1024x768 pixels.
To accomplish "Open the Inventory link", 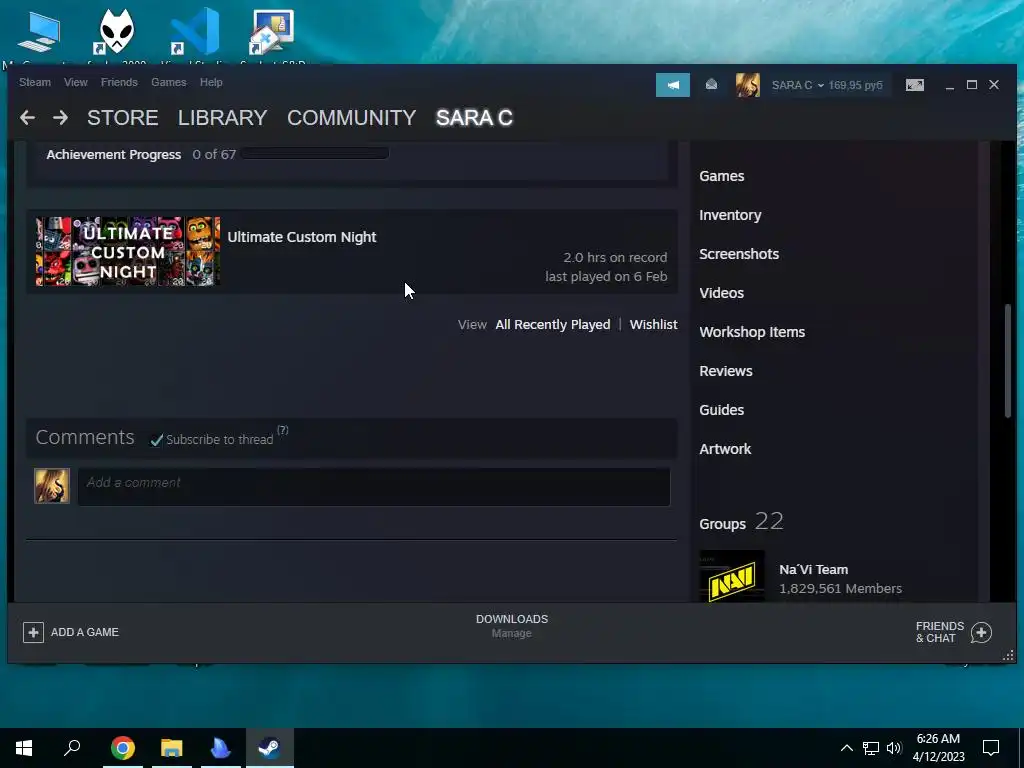I will 730,216.
